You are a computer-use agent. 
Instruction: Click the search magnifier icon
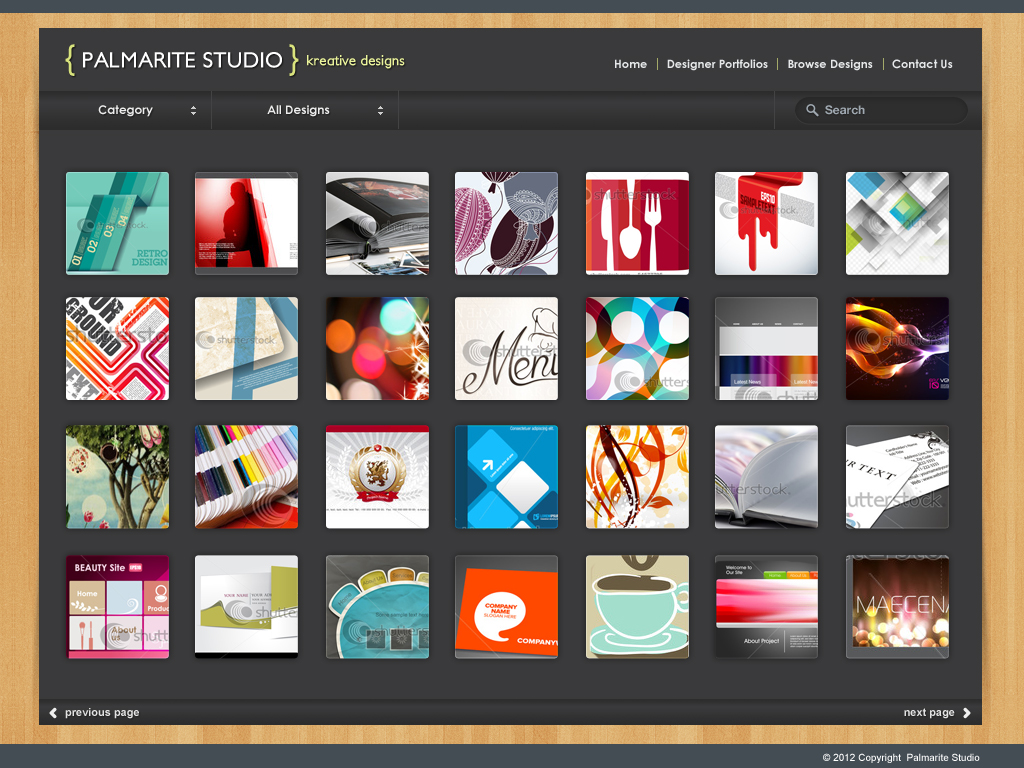coord(812,110)
